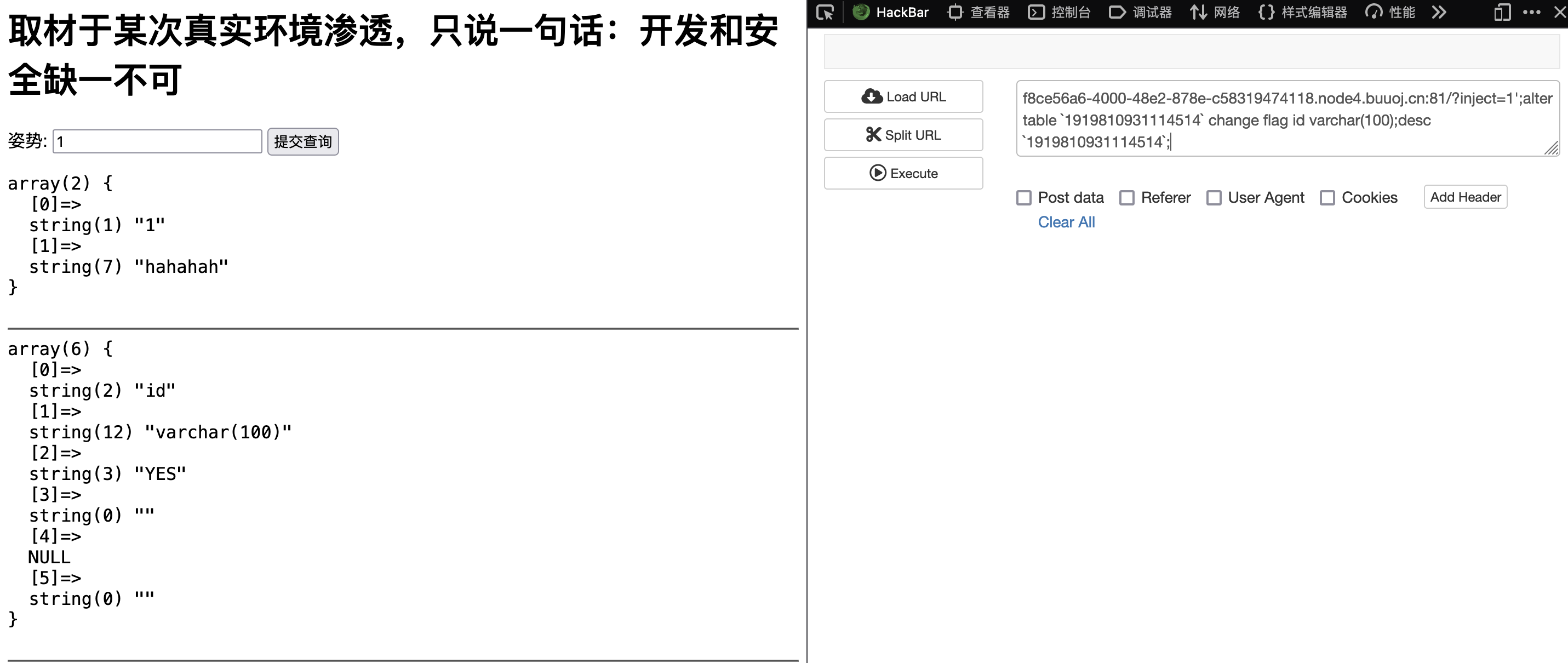The width and height of the screenshot is (1568, 663).
Task: Open the 调试器 debugger tab
Action: pos(1140,12)
